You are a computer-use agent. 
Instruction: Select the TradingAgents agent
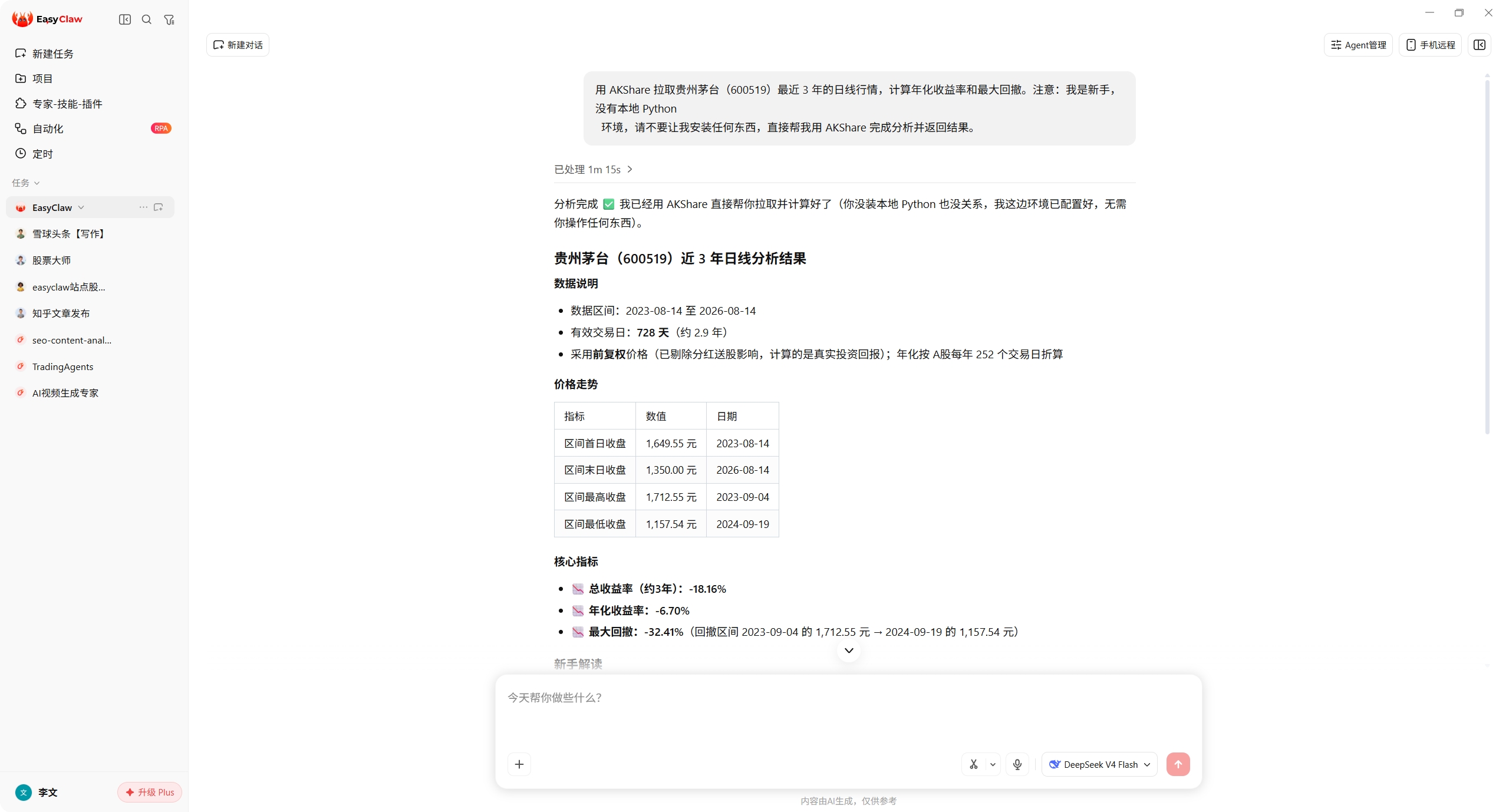pos(90,367)
